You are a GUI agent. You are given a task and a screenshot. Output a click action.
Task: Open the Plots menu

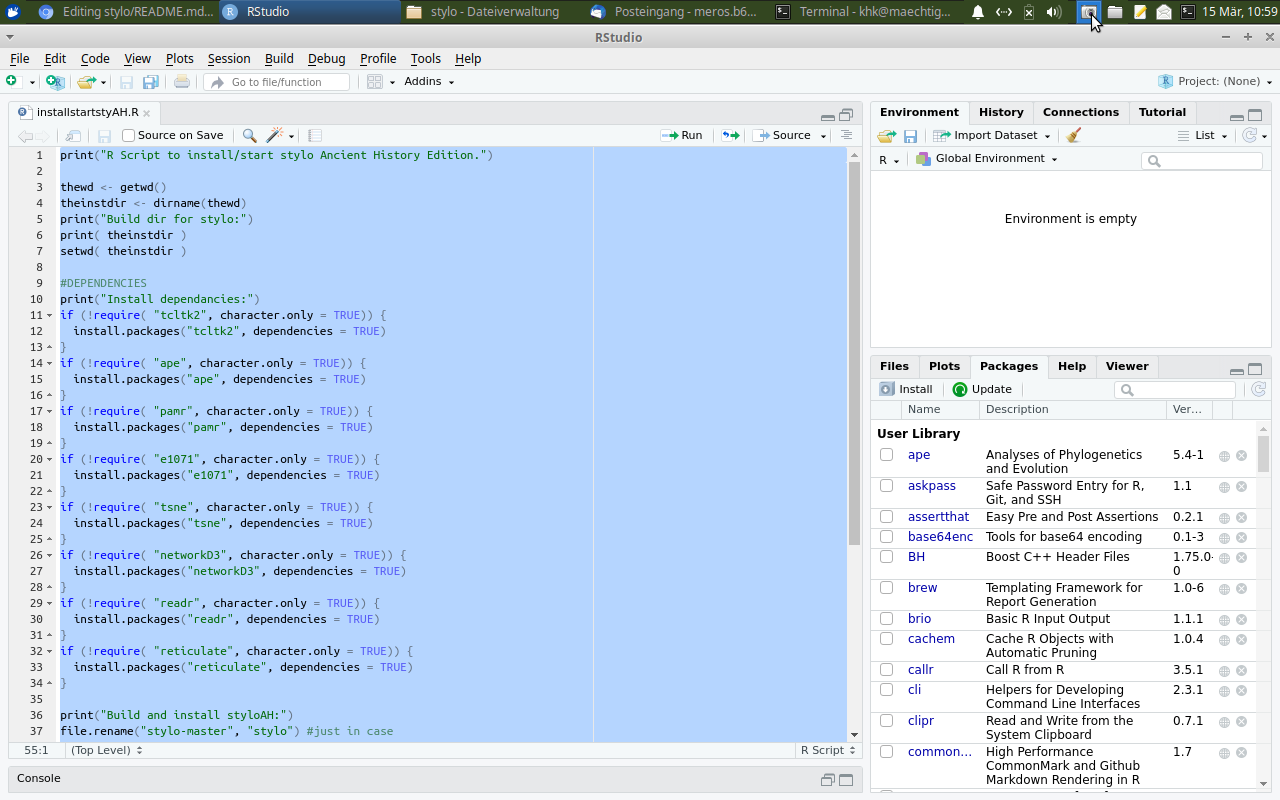click(x=180, y=59)
